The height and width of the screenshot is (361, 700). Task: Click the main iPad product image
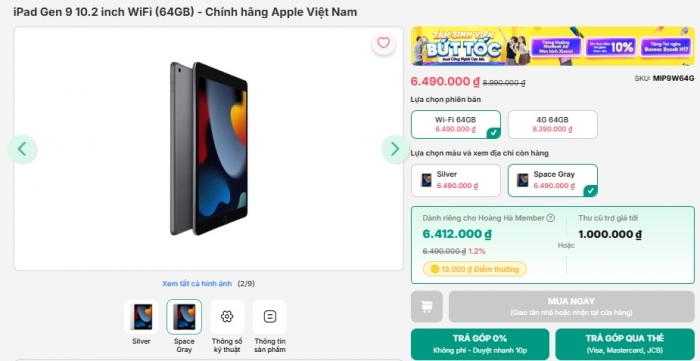pos(208,149)
